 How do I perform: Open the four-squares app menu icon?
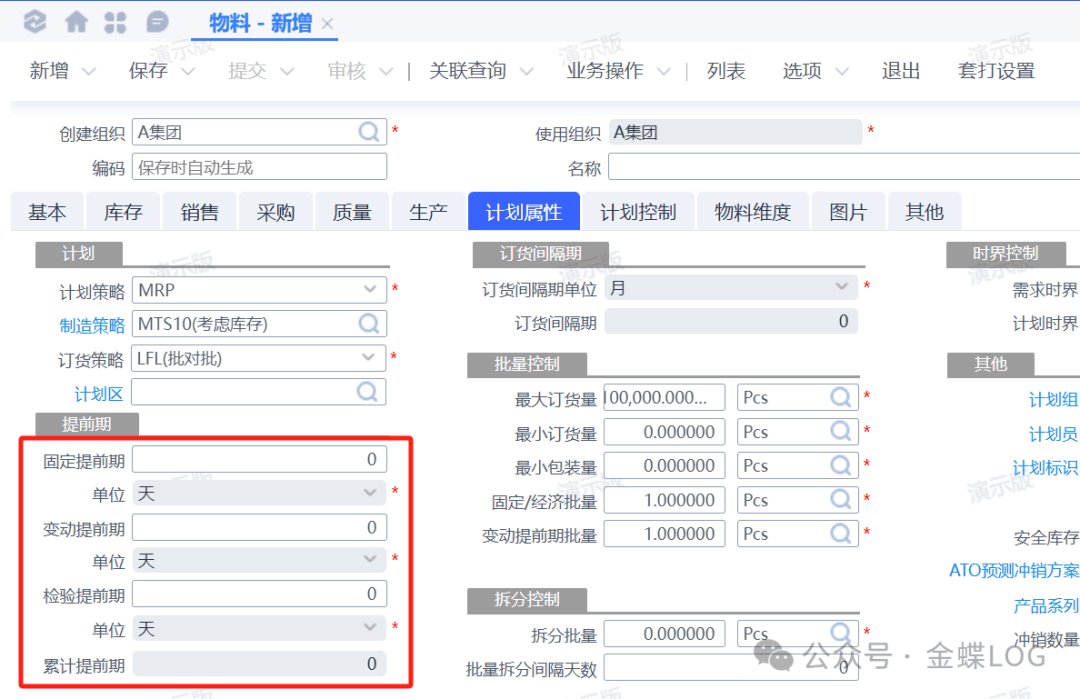tap(116, 21)
